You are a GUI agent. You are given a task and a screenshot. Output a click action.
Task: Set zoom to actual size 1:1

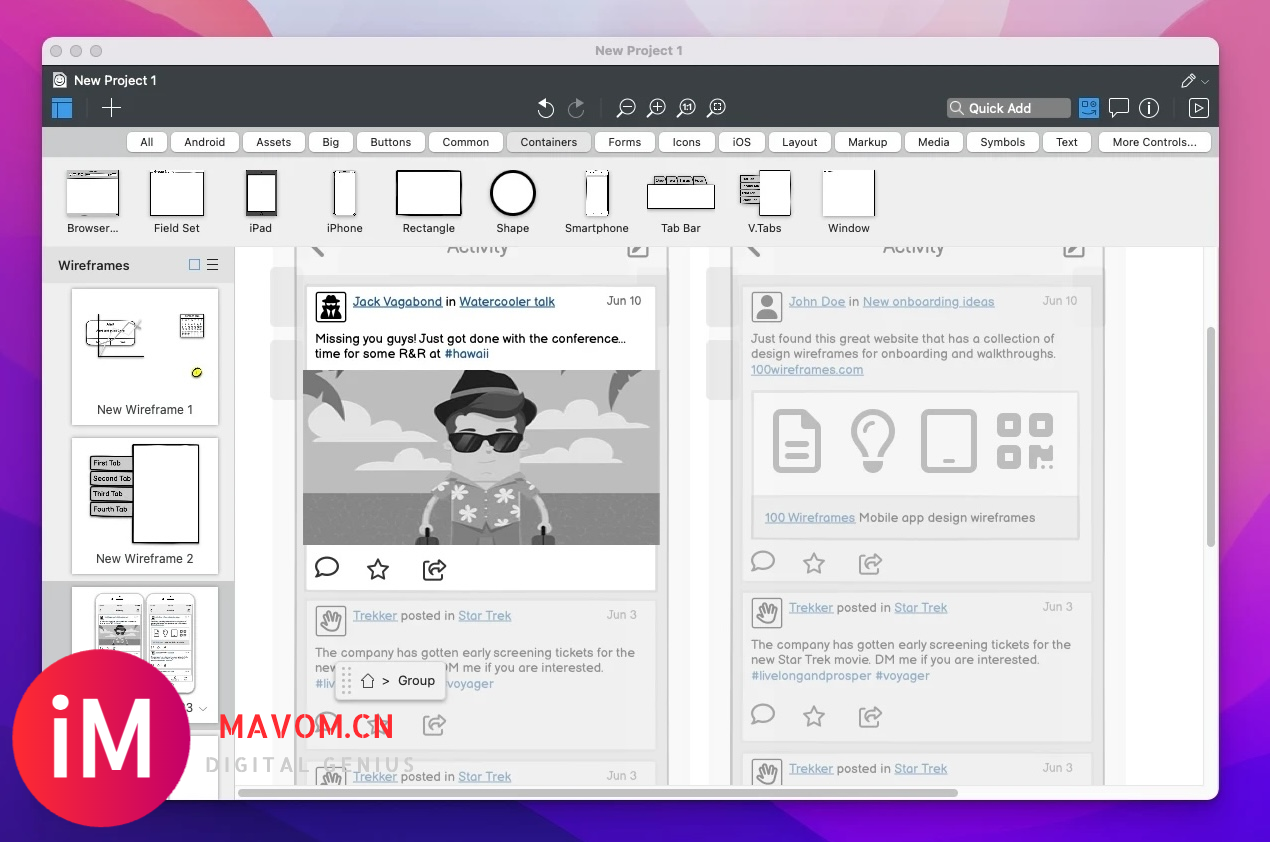point(686,108)
